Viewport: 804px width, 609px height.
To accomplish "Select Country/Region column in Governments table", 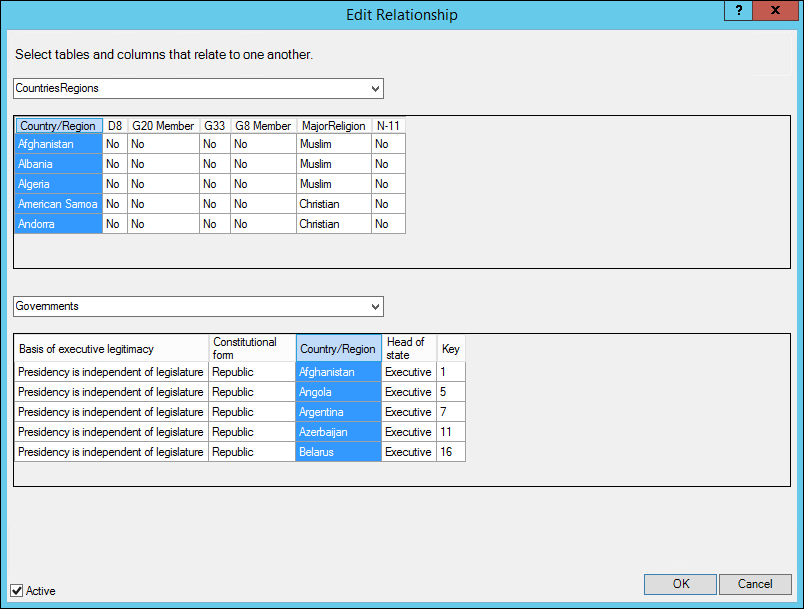I will 338,349.
